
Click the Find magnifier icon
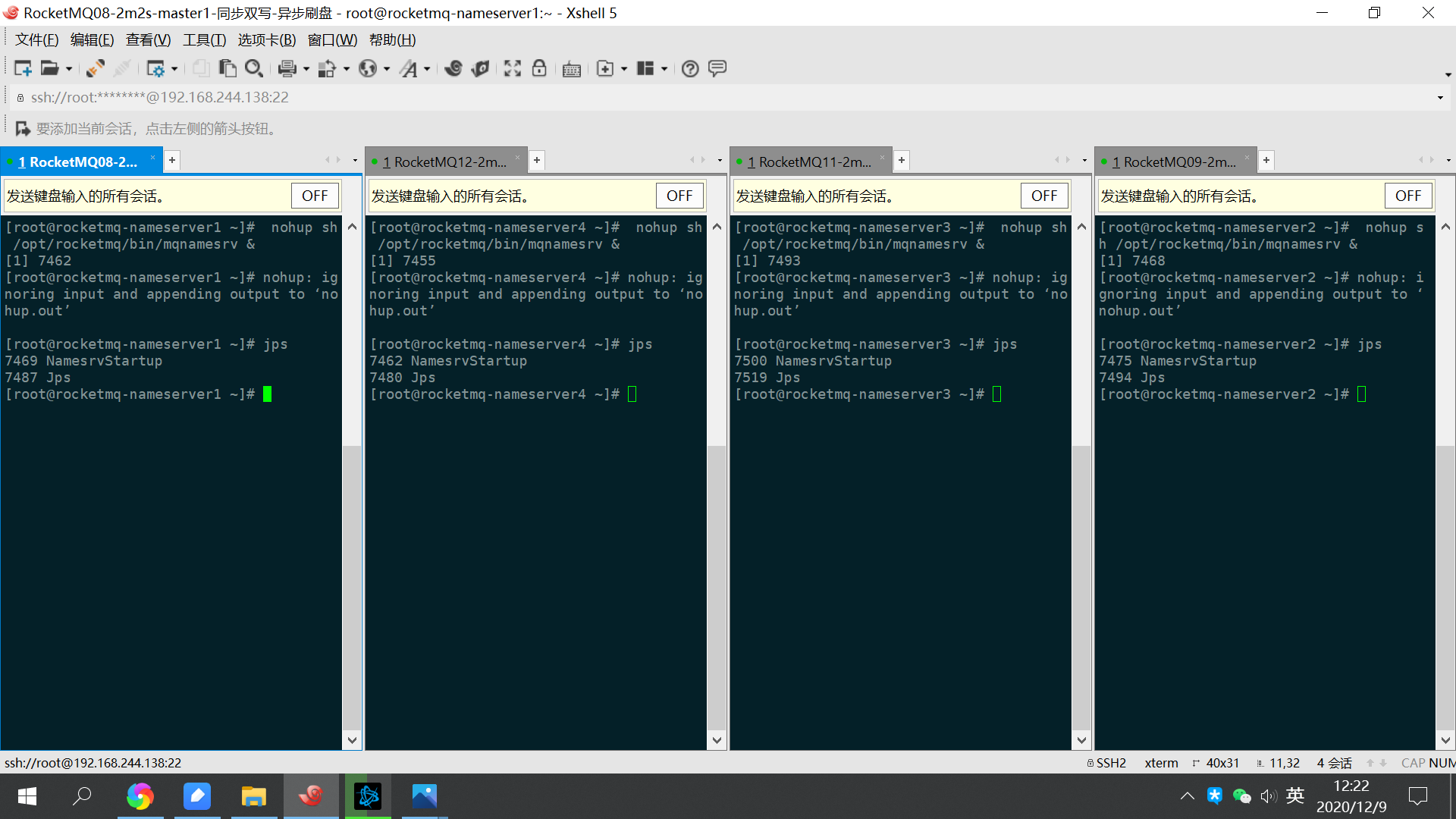[x=254, y=68]
